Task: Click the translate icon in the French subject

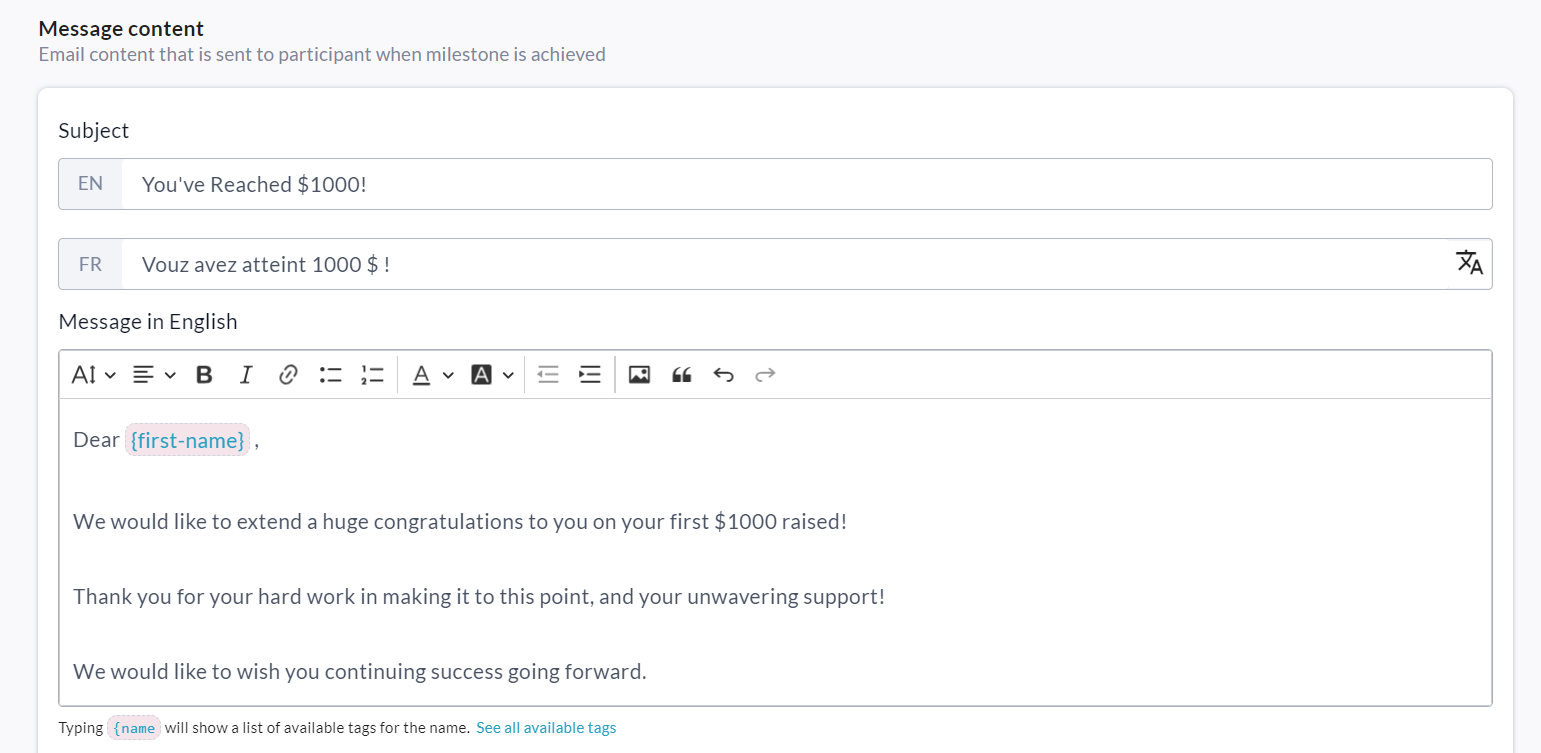Action: (1469, 263)
